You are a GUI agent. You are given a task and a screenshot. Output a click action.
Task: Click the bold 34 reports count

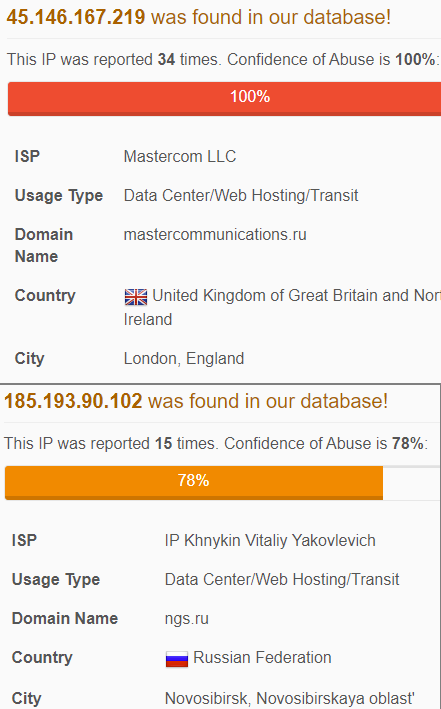click(x=166, y=60)
